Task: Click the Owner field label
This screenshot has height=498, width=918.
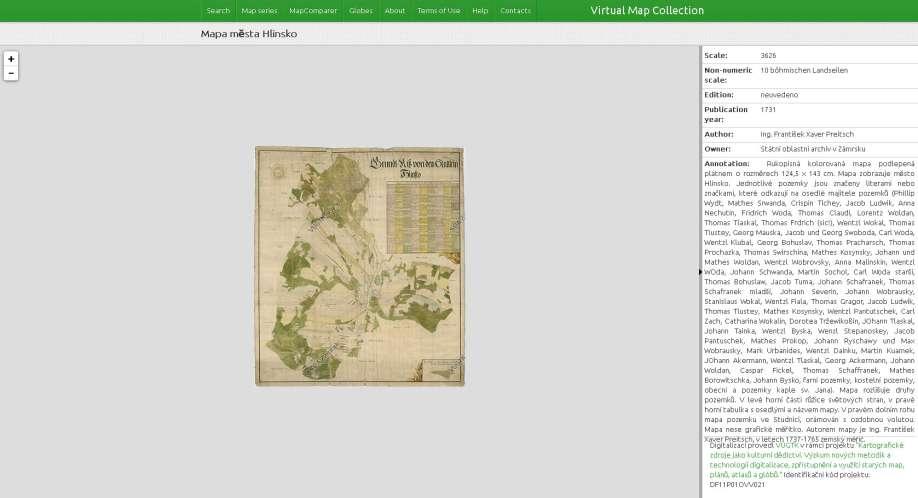Action: [x=717, y=149]
